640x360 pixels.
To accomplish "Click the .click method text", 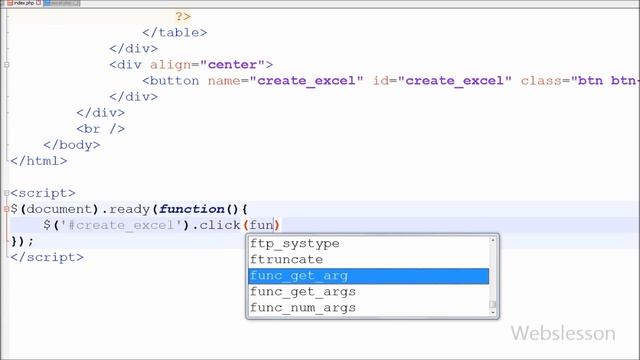I will (216, 225).
